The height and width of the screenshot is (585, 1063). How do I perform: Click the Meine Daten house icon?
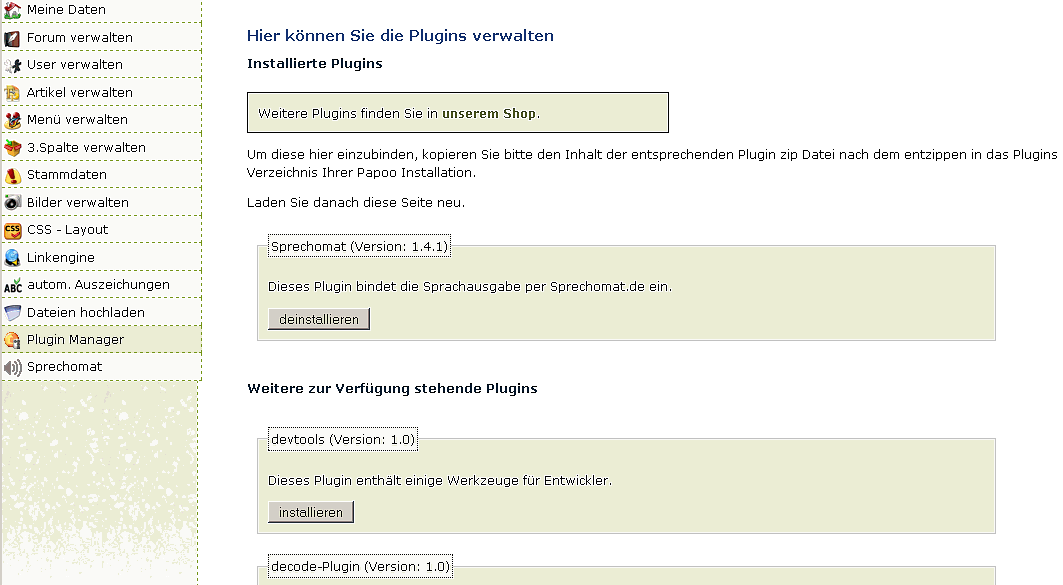click(x=12, y=10)
